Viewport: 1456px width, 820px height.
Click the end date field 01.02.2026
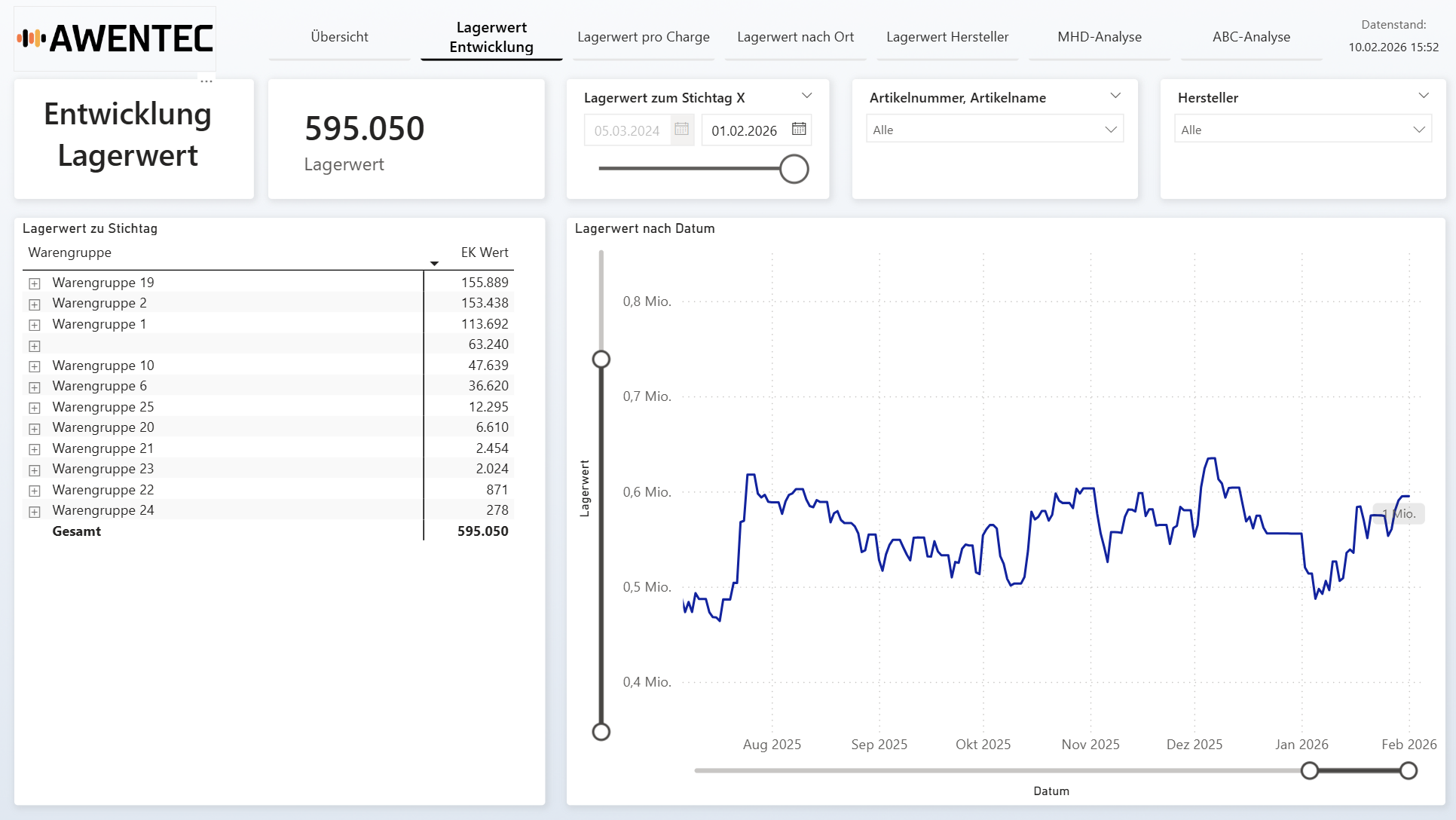[x=744, y=130]
